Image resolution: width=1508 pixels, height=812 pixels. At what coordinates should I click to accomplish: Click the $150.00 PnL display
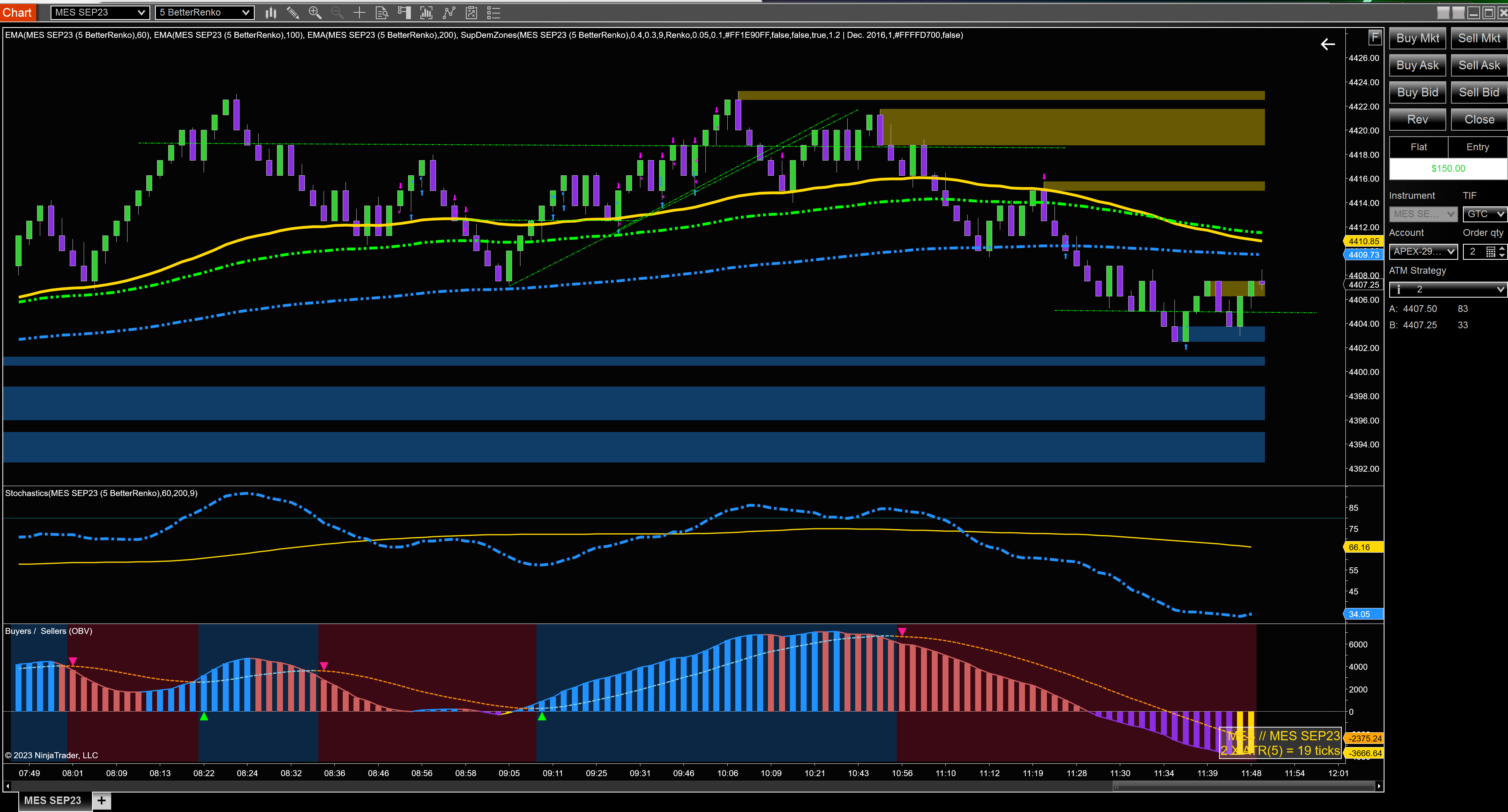1448,169
